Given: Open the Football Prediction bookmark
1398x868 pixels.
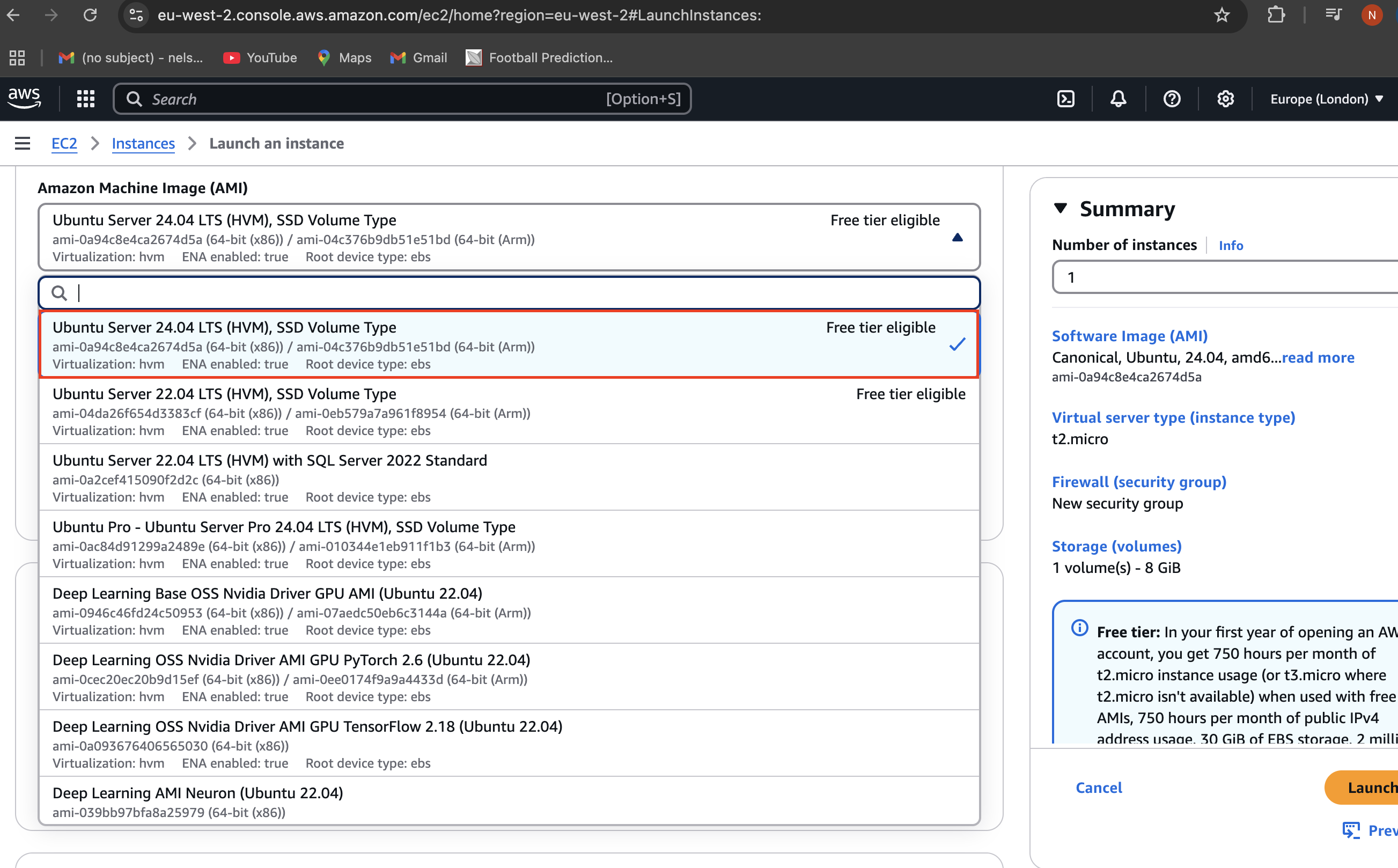Looking at the screenshot, I should 539,57.
